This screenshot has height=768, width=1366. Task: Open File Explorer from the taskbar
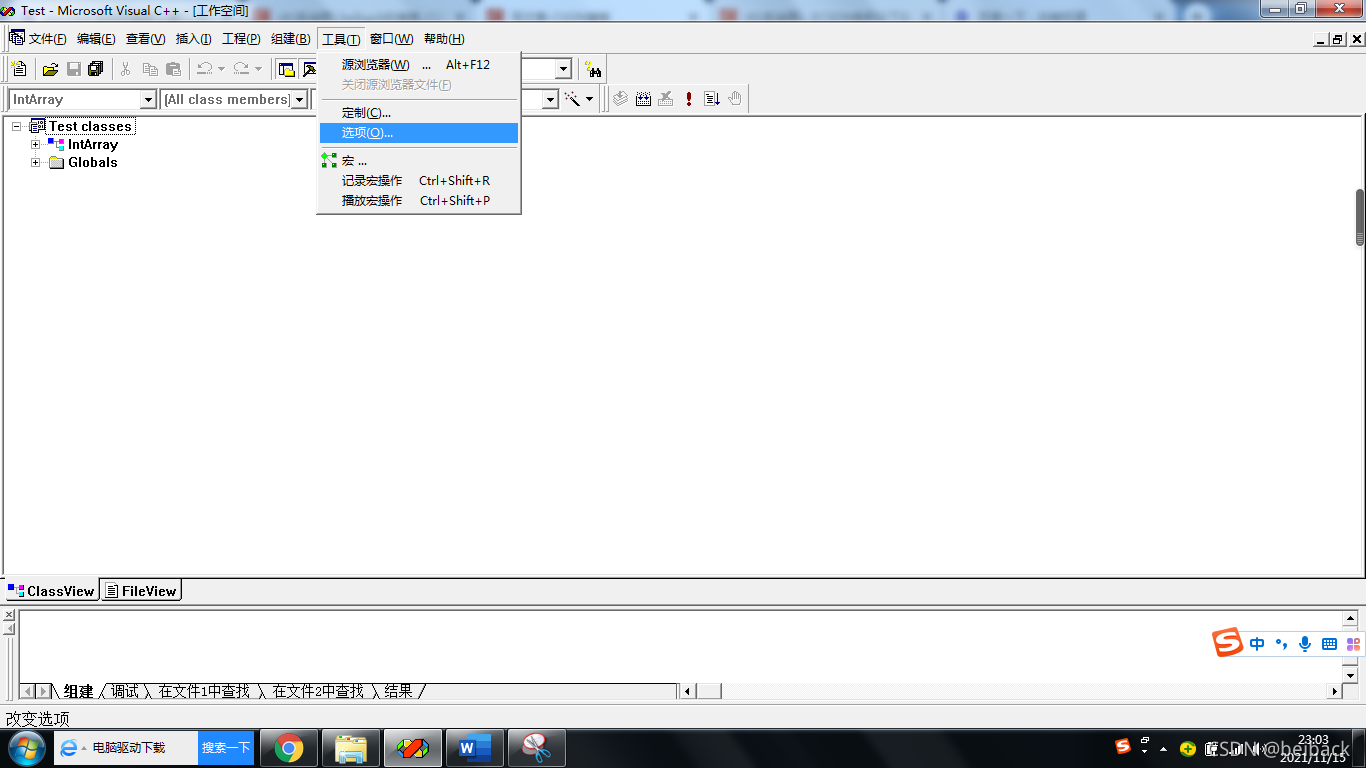(351, 748)
